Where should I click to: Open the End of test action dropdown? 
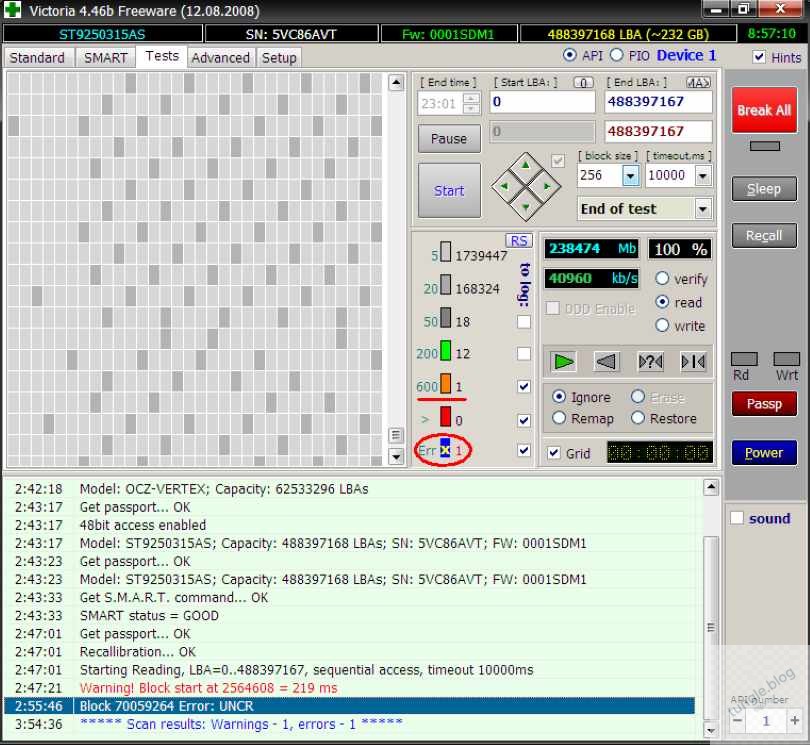(x=703, y=209)
